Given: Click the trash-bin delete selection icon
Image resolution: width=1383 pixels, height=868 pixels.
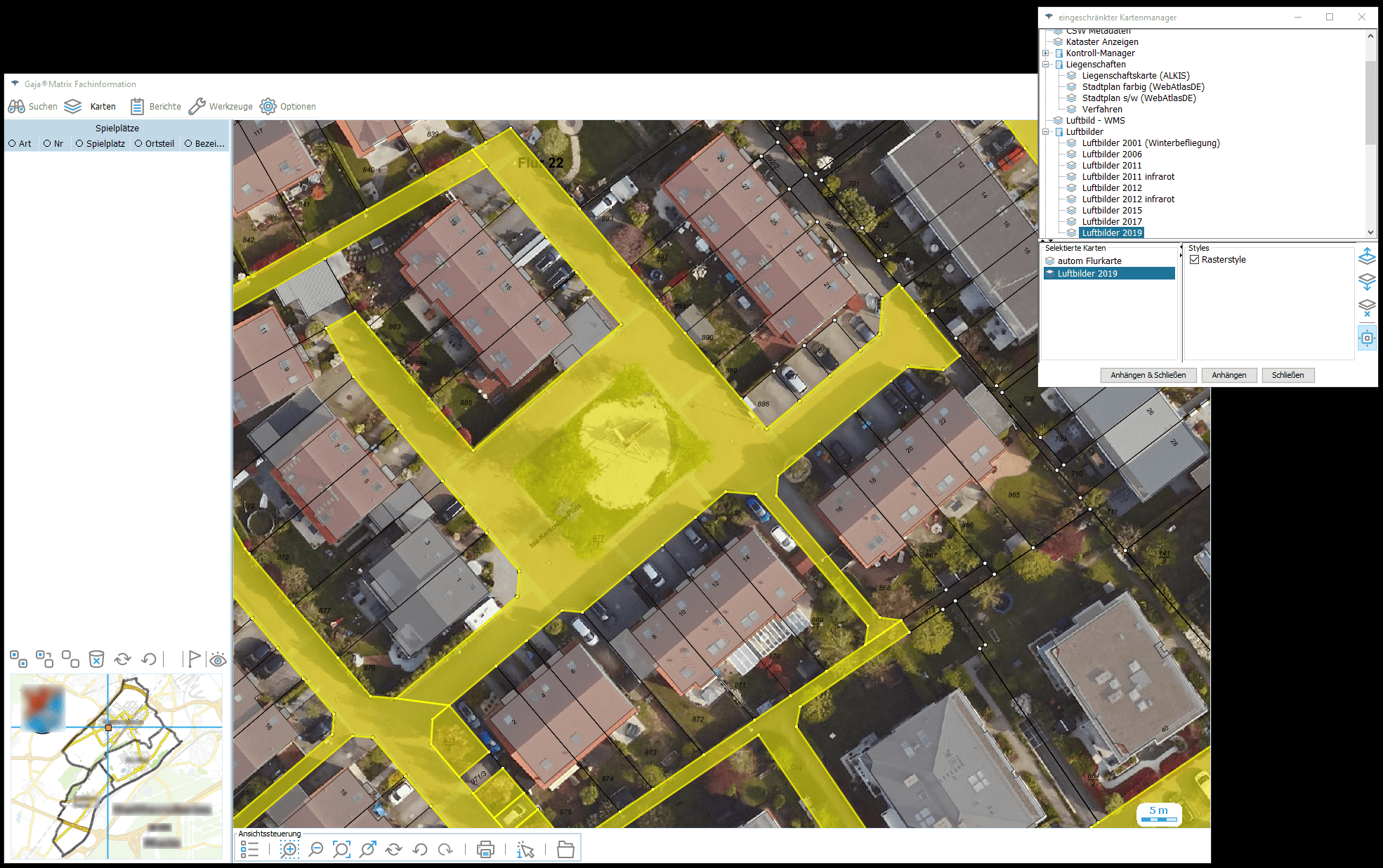Looking at the screenshot, I should coord(96,659).
